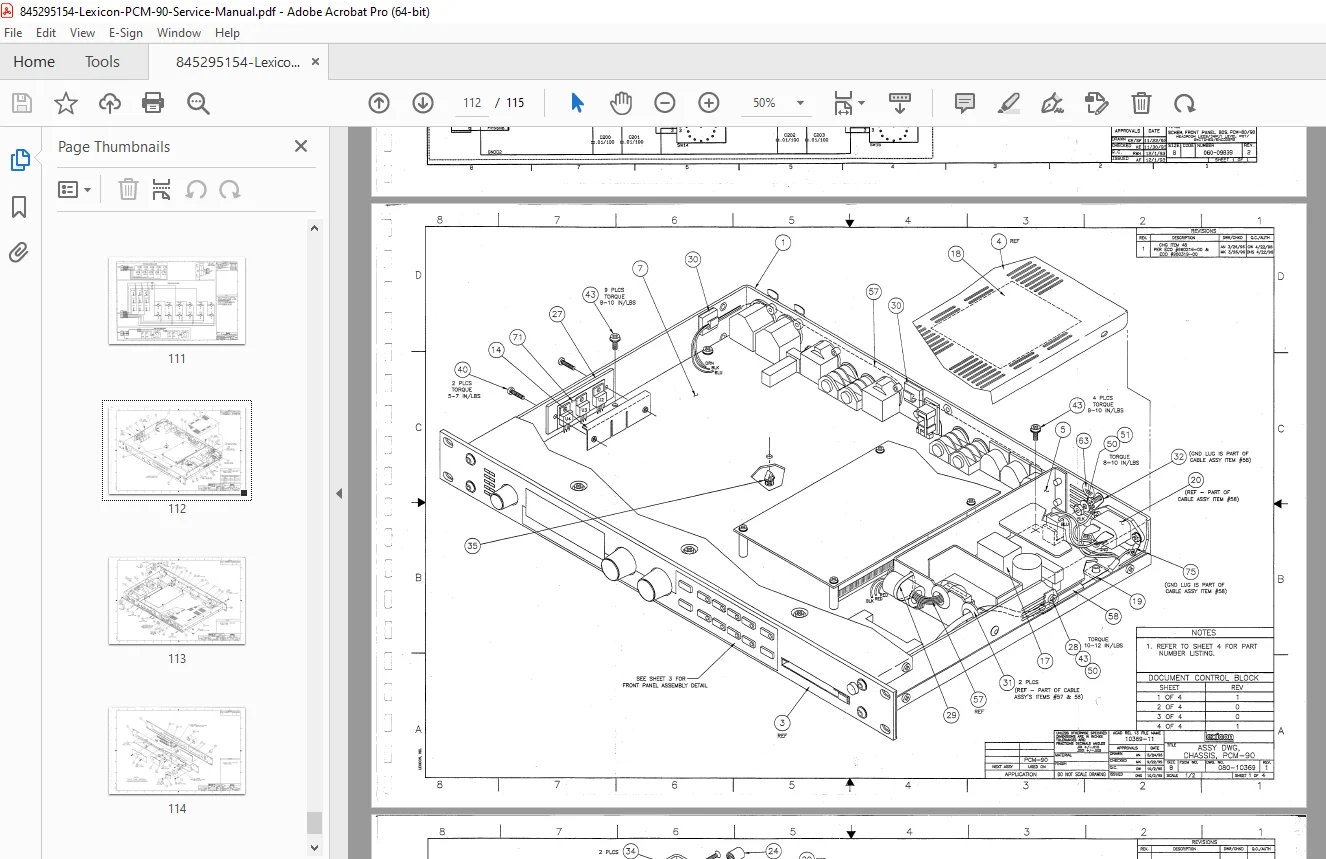Open the sign document pen tool
Screen dimensions: 1326x859
tap(1052, 103)
